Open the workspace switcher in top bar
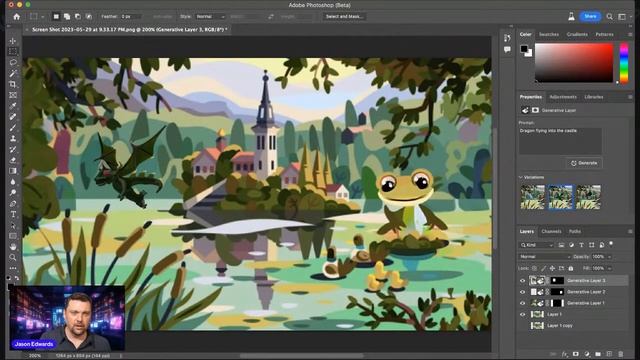Viewport: 640px width, 360px height. [622, 17]
